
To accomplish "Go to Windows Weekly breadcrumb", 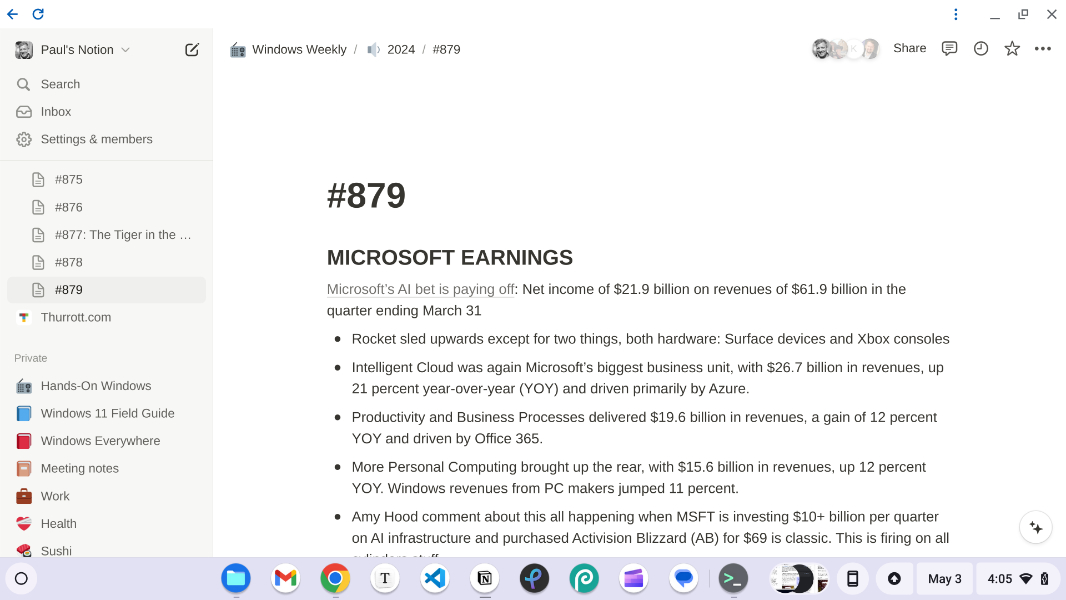I will (x=288, y=50).
